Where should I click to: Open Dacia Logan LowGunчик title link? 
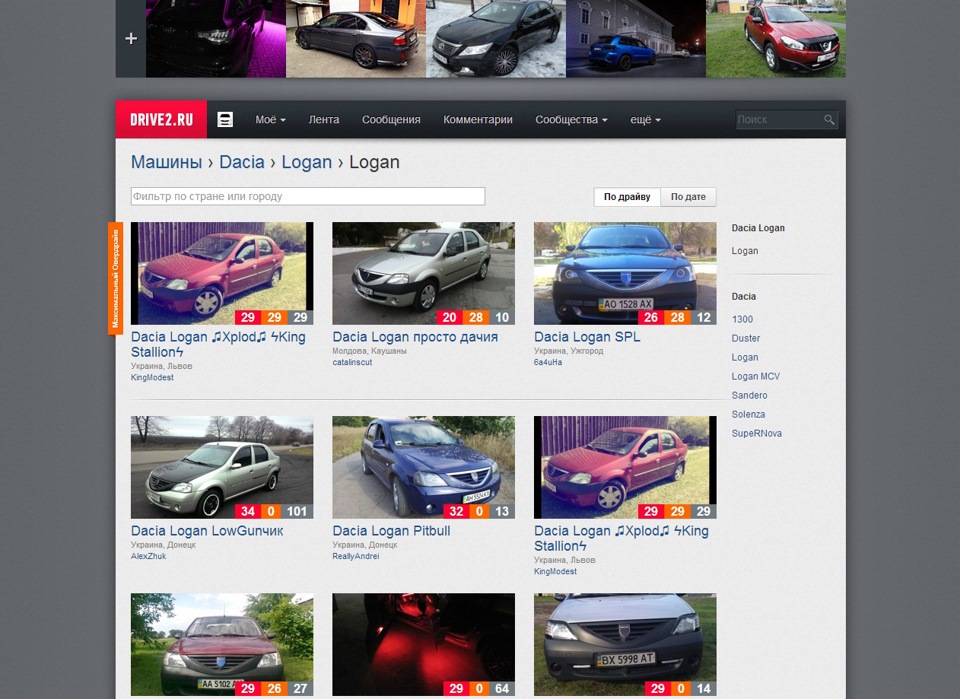point(207,531)
